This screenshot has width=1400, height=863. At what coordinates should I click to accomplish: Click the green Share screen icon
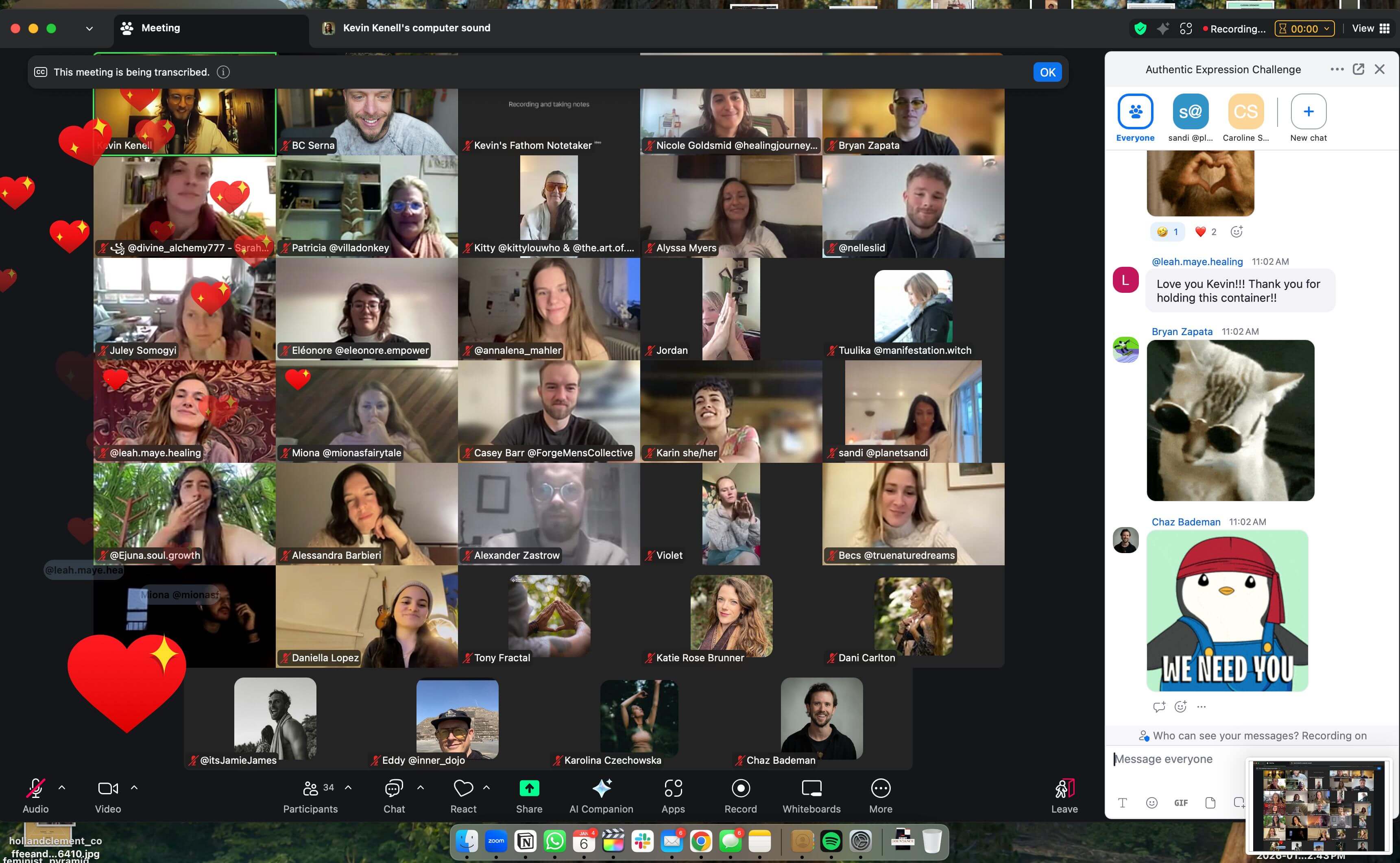click(529, 788)
